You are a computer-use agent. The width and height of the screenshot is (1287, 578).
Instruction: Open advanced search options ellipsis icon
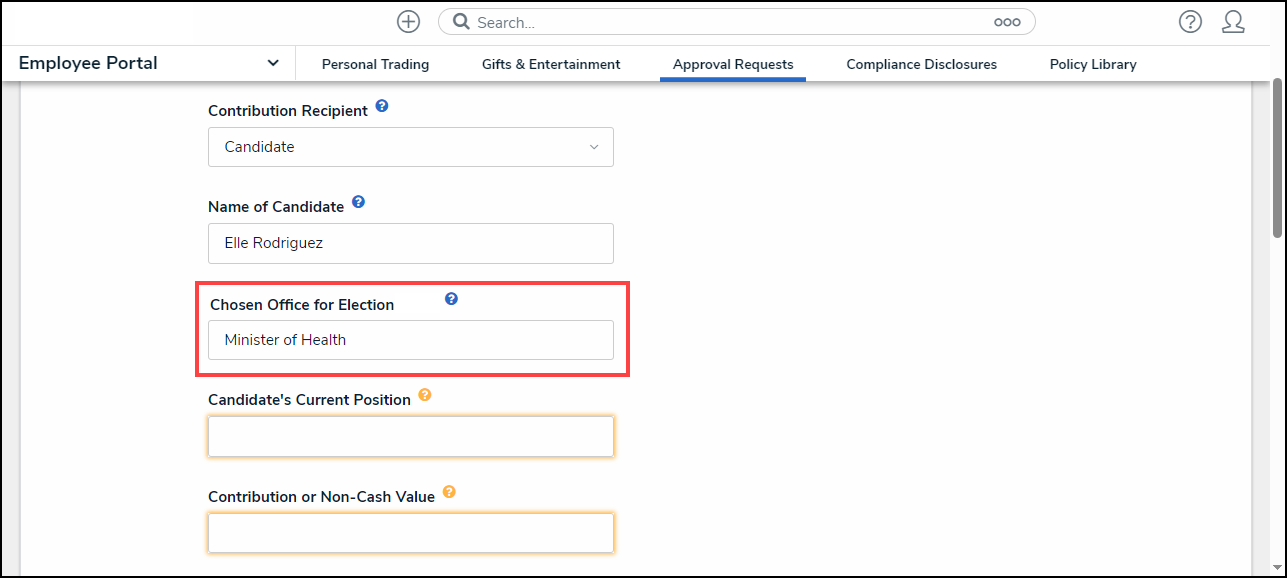[x=1006, y=22]
